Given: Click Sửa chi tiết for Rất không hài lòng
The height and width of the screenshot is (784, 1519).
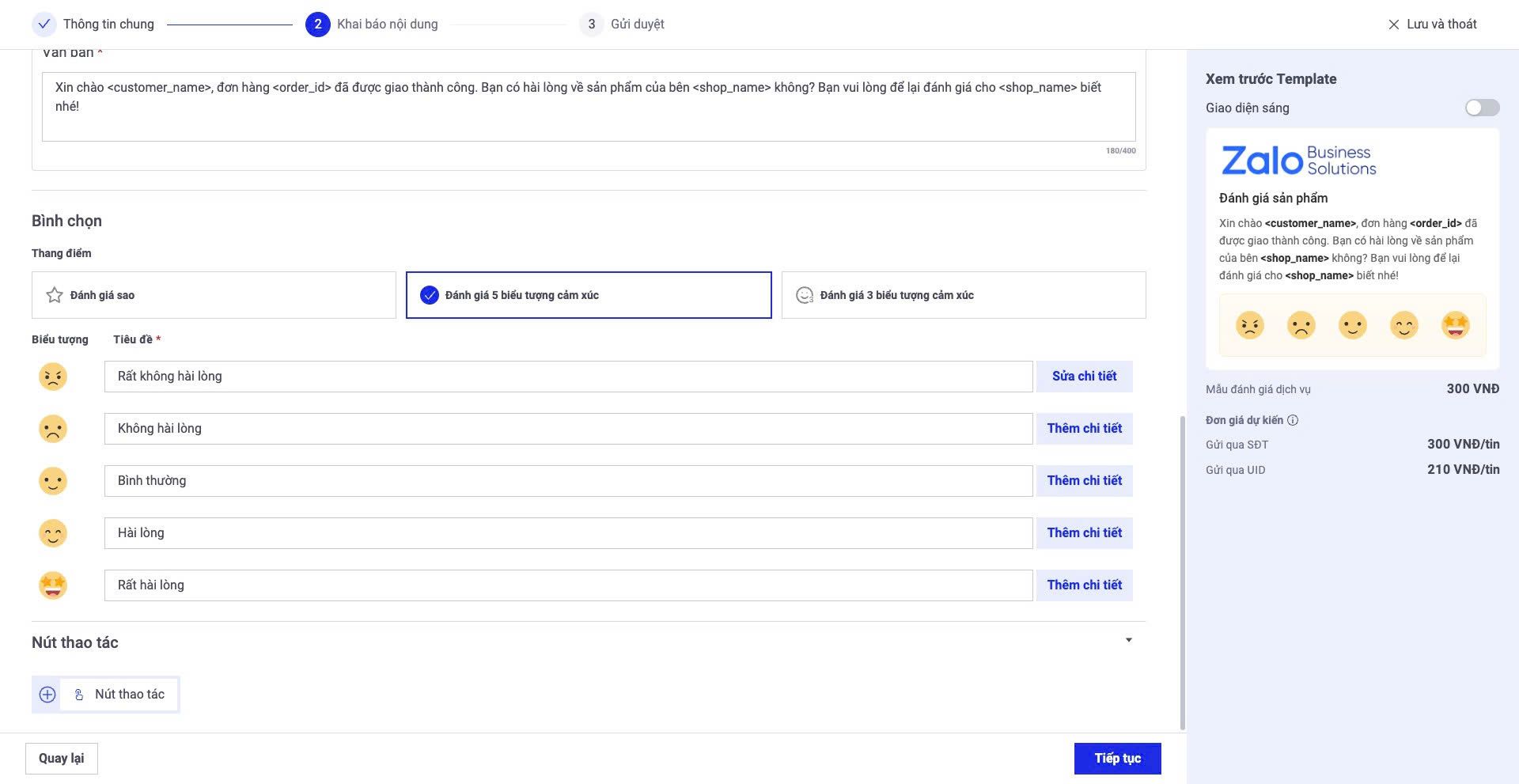Looking at the screenshot, I should click(x=1085, y=377).
